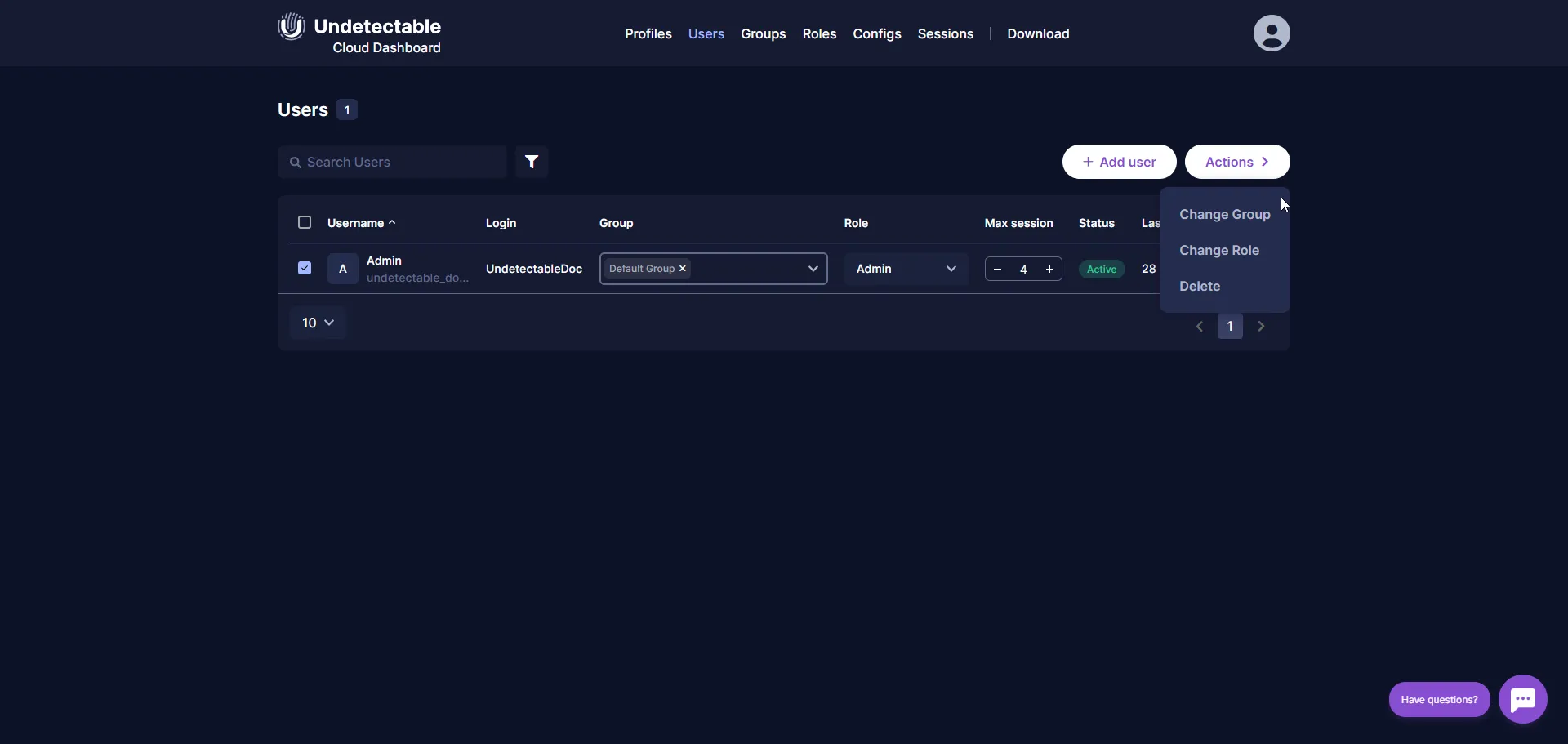The image size is (1568, 744).
Task: Click the max session value 4
Action: [x=1023, y=270]
